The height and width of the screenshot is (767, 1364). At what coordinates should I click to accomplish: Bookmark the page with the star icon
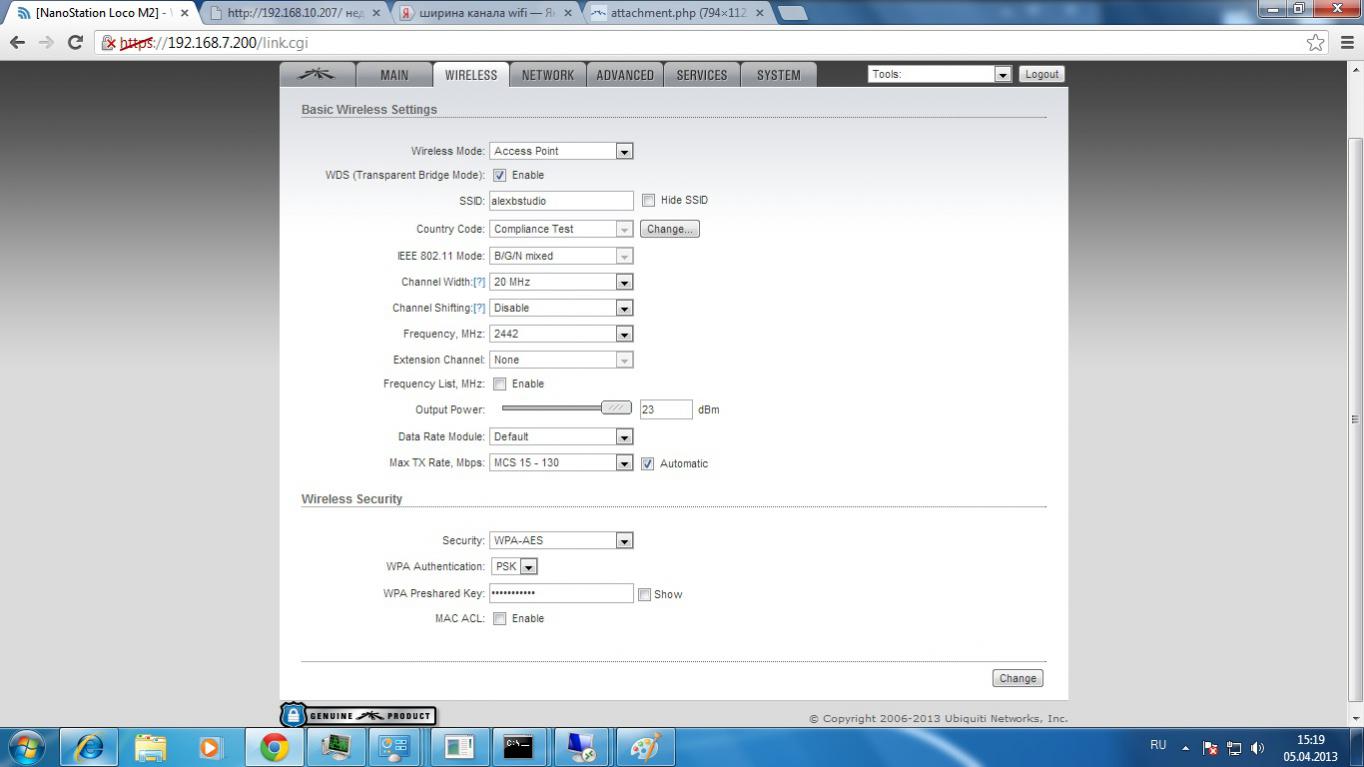1316,42
